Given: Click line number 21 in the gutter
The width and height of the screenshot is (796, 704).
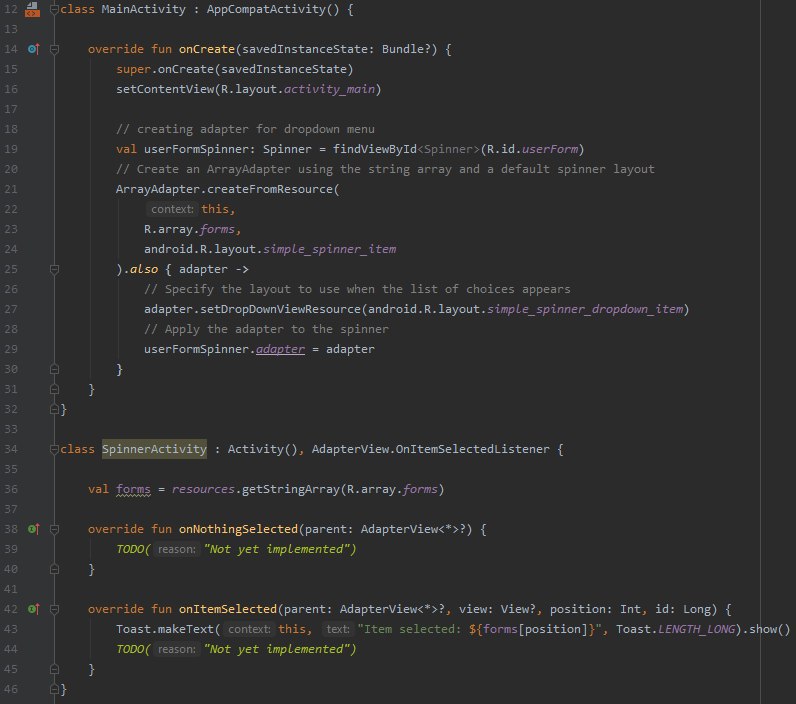Looking at the screenshot, I should (11, 189).
